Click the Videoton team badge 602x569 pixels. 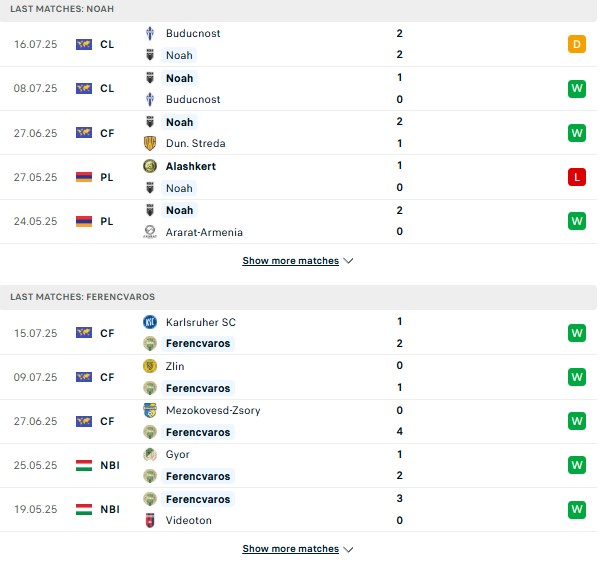tap(150, 520)
